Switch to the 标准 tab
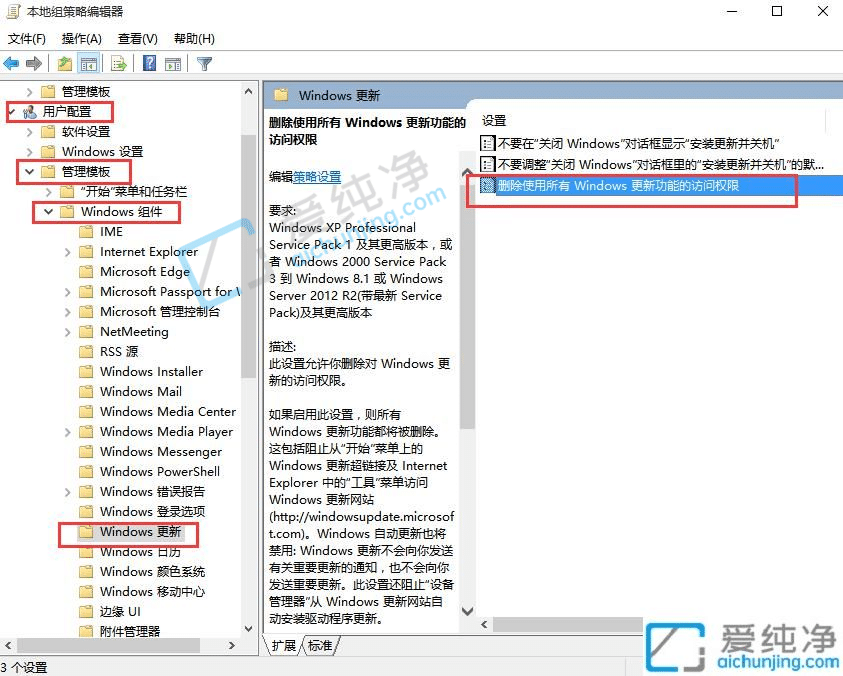 click(318, 645)
